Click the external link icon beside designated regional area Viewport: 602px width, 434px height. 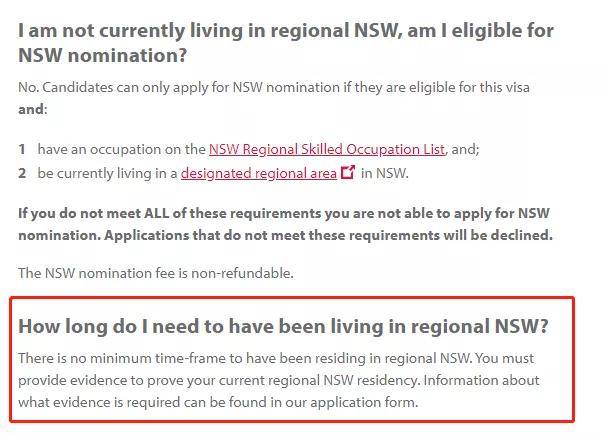pyautogui.click(x=348, y=172)
